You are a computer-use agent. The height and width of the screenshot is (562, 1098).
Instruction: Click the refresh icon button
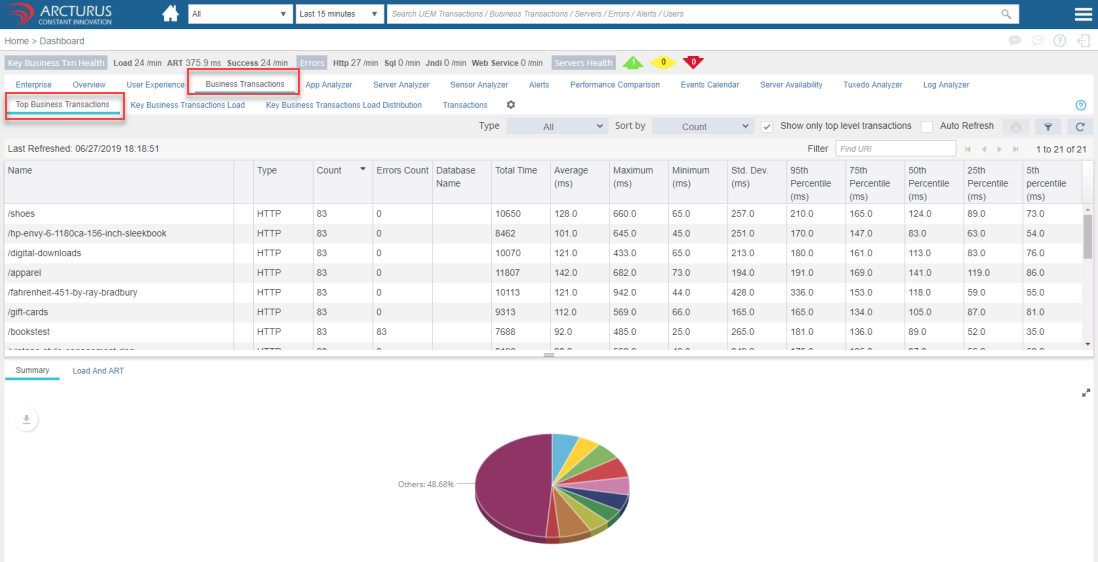[1079, 127]
